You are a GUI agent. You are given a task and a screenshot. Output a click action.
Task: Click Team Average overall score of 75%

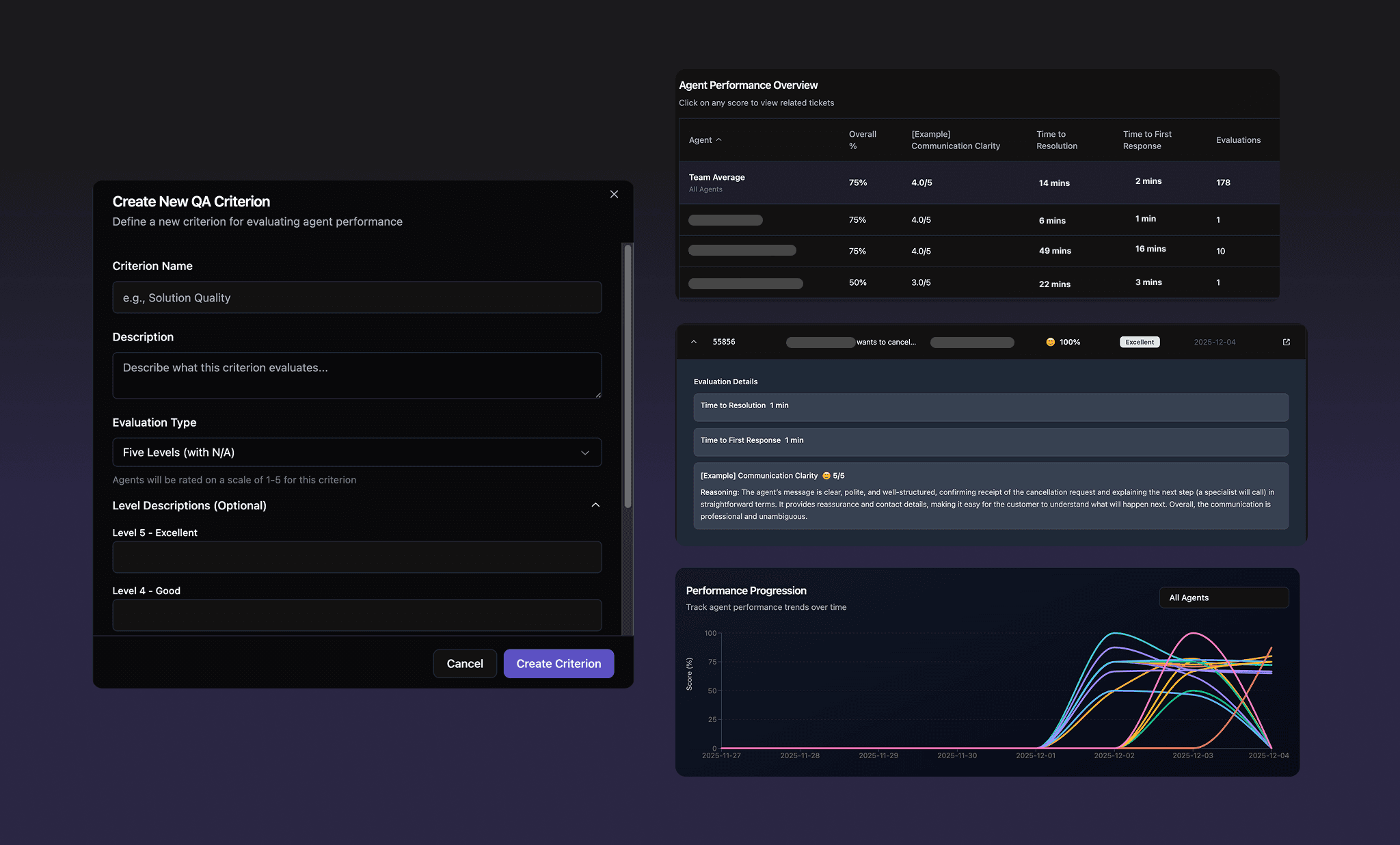tap(857, 183)
